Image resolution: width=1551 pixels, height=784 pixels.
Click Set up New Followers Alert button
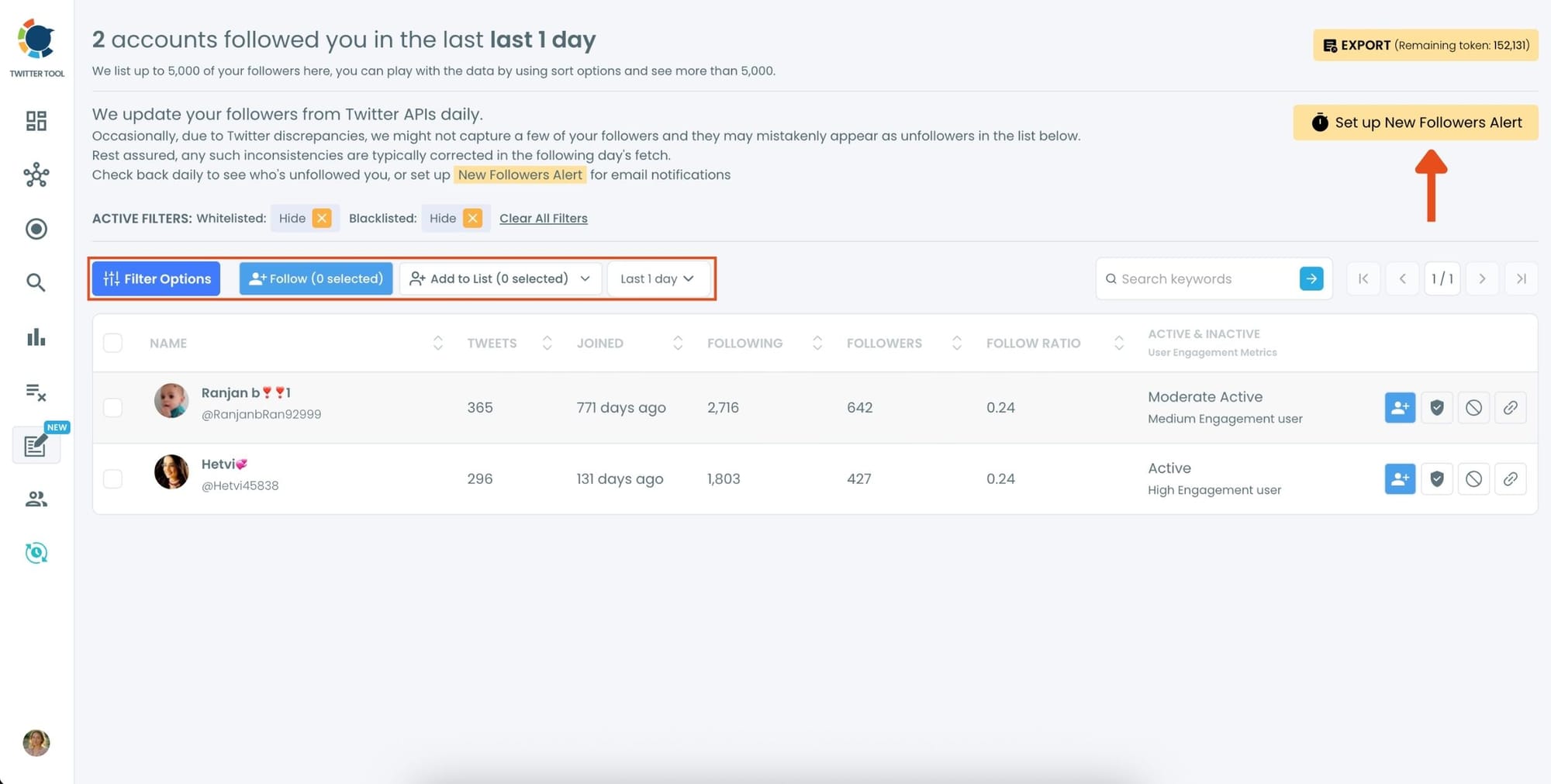tap(1415, 123)
